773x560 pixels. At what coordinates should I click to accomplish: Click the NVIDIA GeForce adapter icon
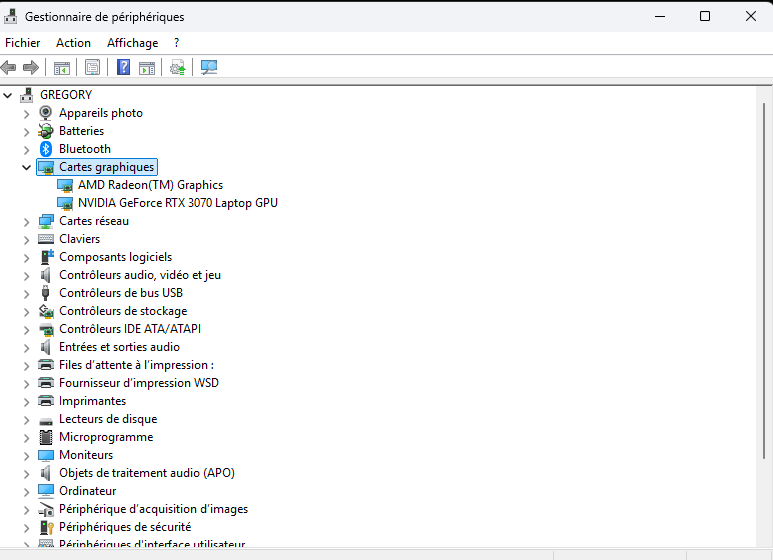[x=65, y=203]
